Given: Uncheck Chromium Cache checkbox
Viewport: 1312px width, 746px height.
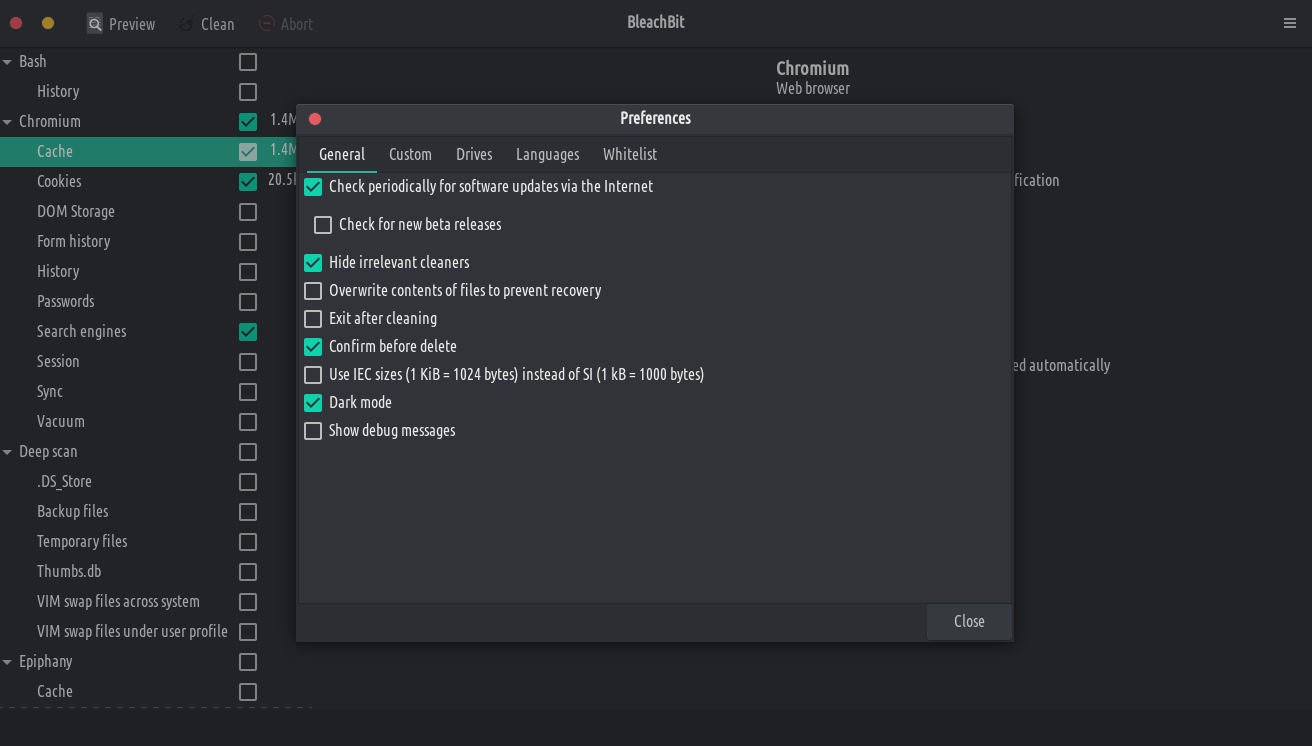Looking at the screenshot, I should point(248,152).
